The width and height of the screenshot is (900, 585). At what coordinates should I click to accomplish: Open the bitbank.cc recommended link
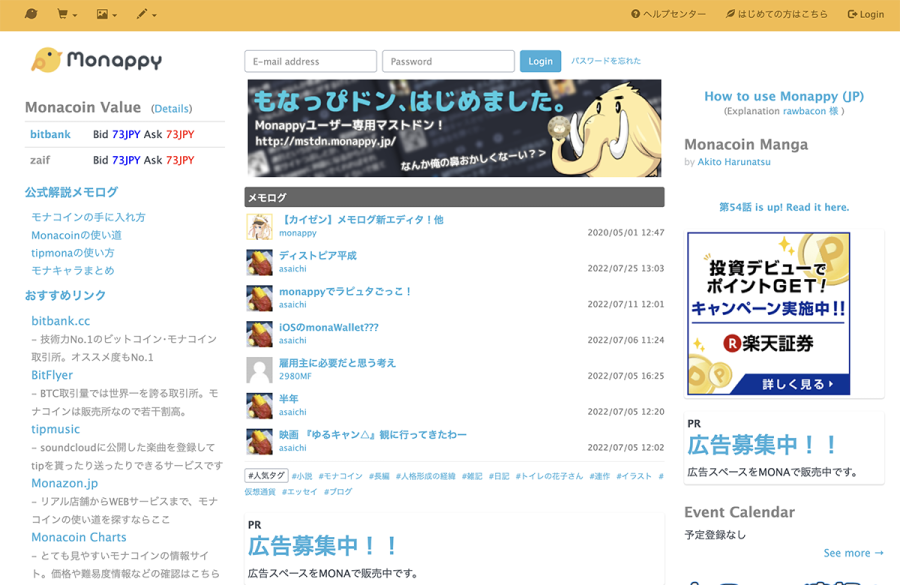[60, 321]
